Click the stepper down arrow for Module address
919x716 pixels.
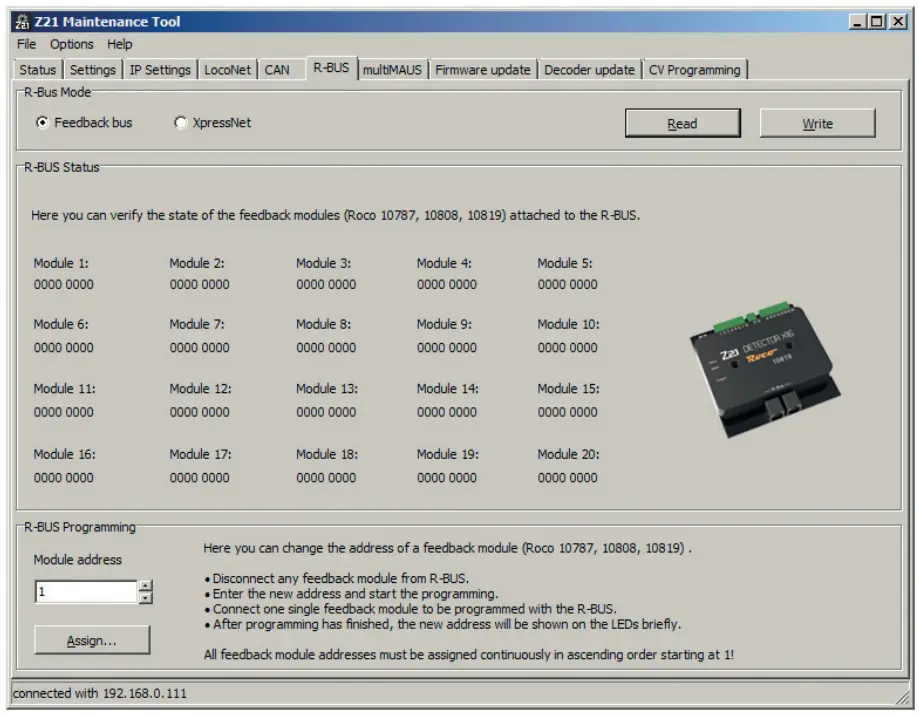(146, 597)
